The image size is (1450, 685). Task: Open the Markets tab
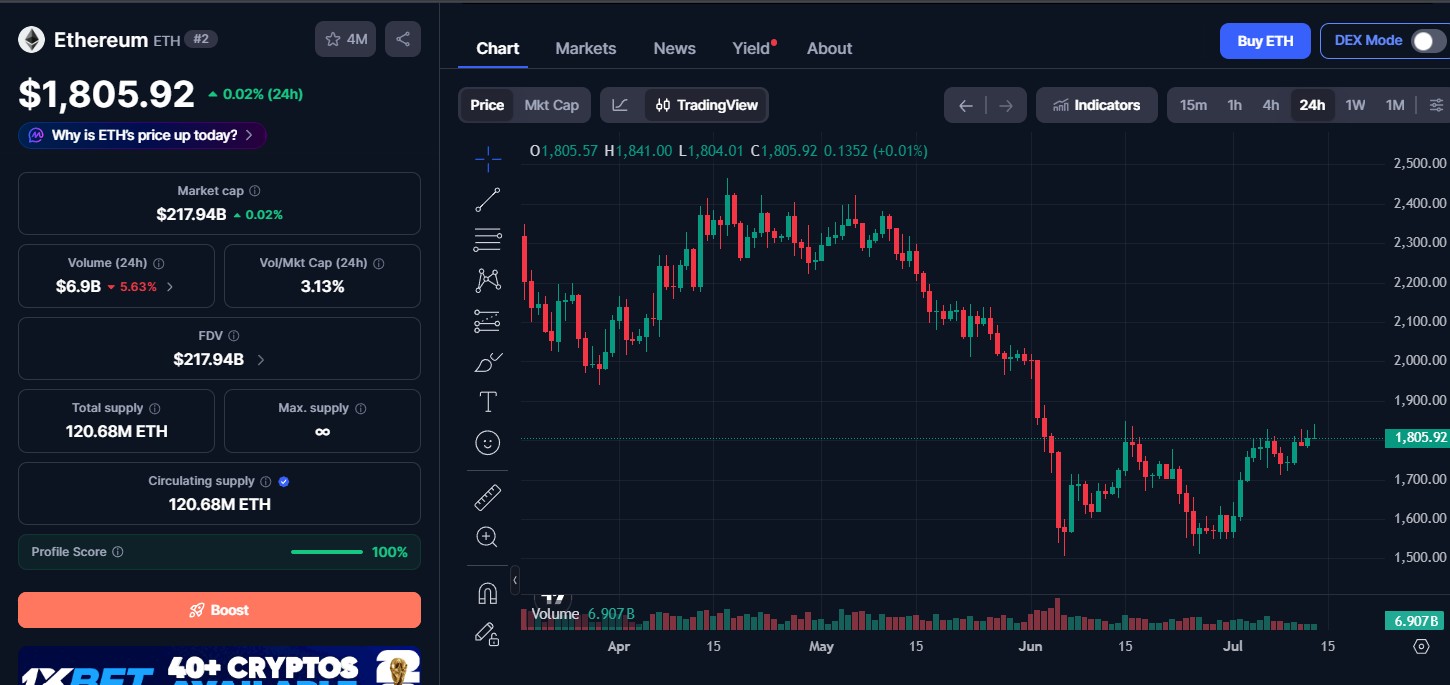click(586, 48)
